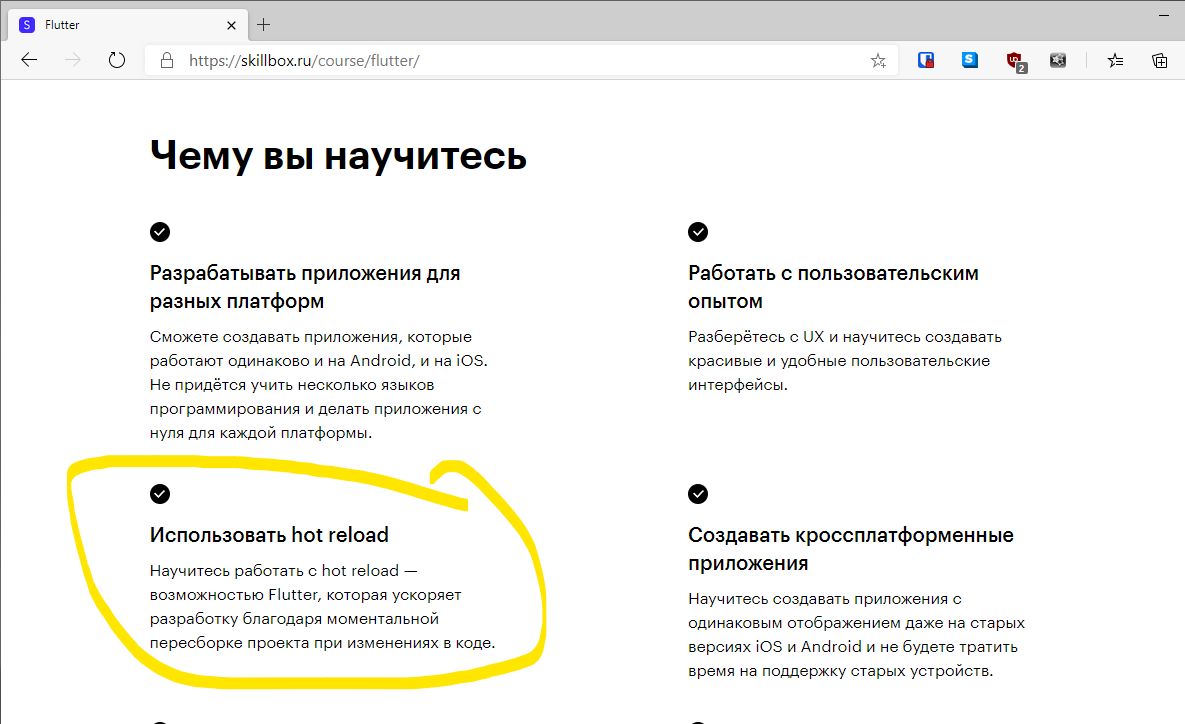Click heading "Чему вы научитесь"
Screen dimensions: 1185x724
pyautogui.click(x=338, y=156)
